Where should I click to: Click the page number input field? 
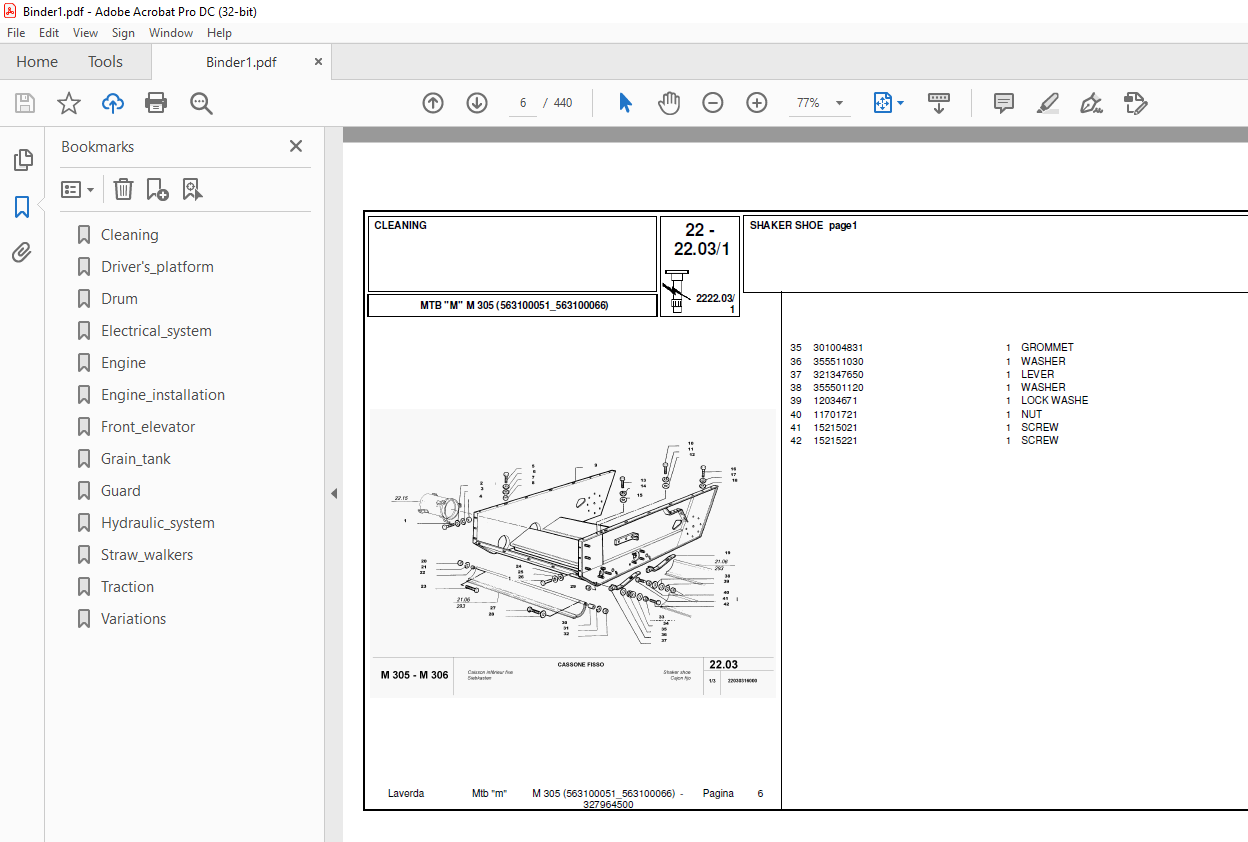click(x=523, y=103)
